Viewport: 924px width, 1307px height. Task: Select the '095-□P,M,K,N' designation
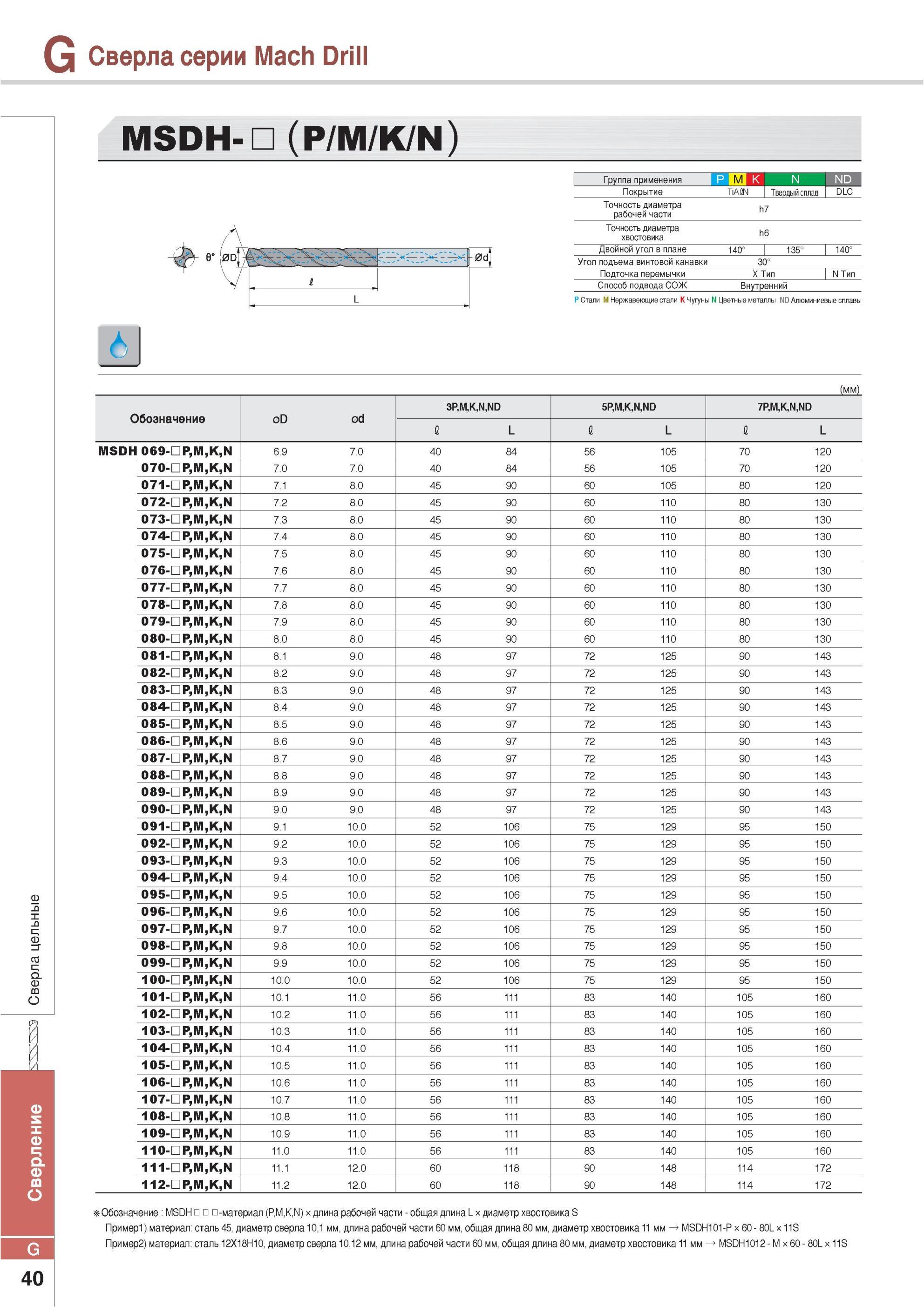pyautogui.click(x=187, y=894)
